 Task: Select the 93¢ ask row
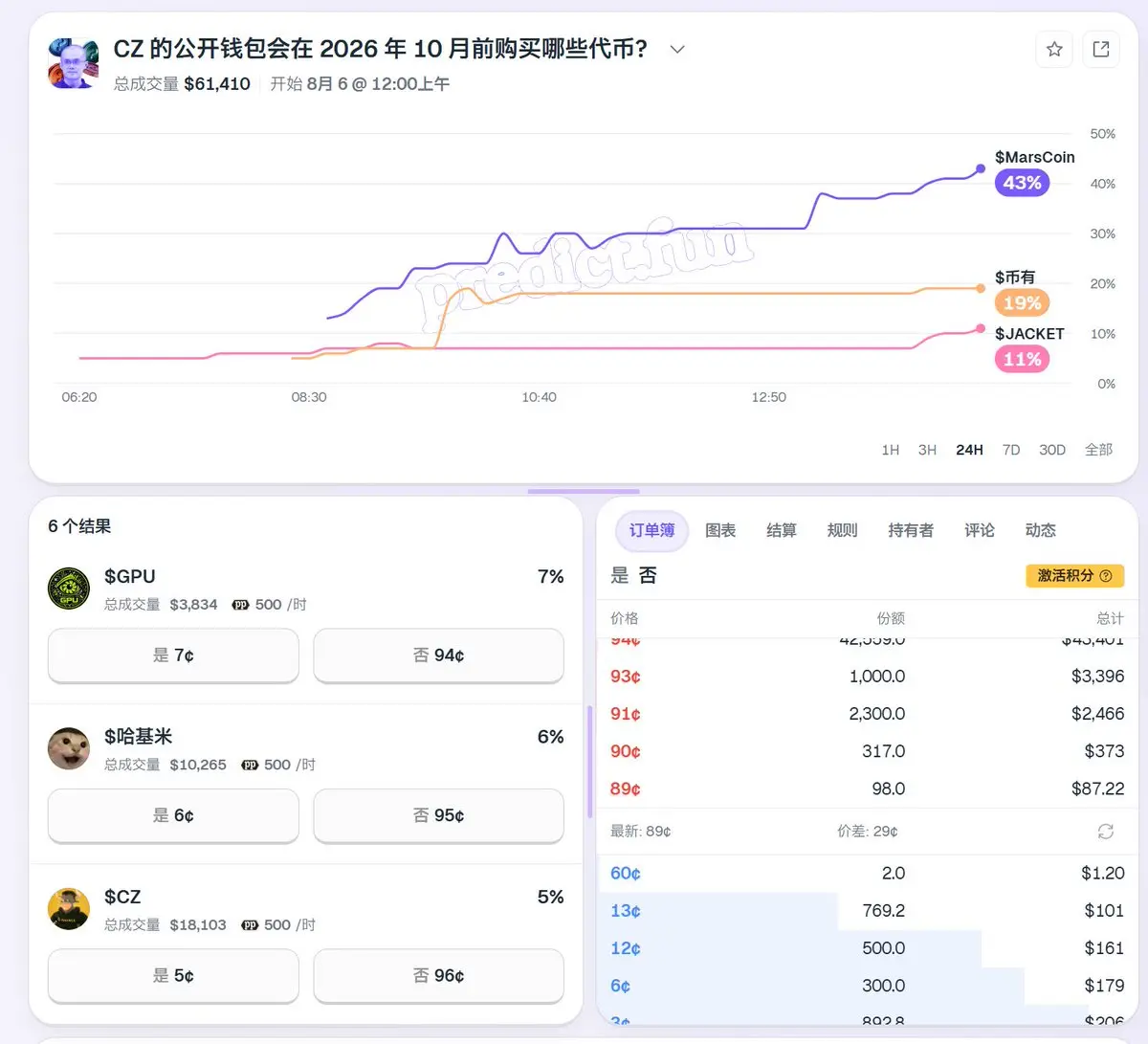867,677
